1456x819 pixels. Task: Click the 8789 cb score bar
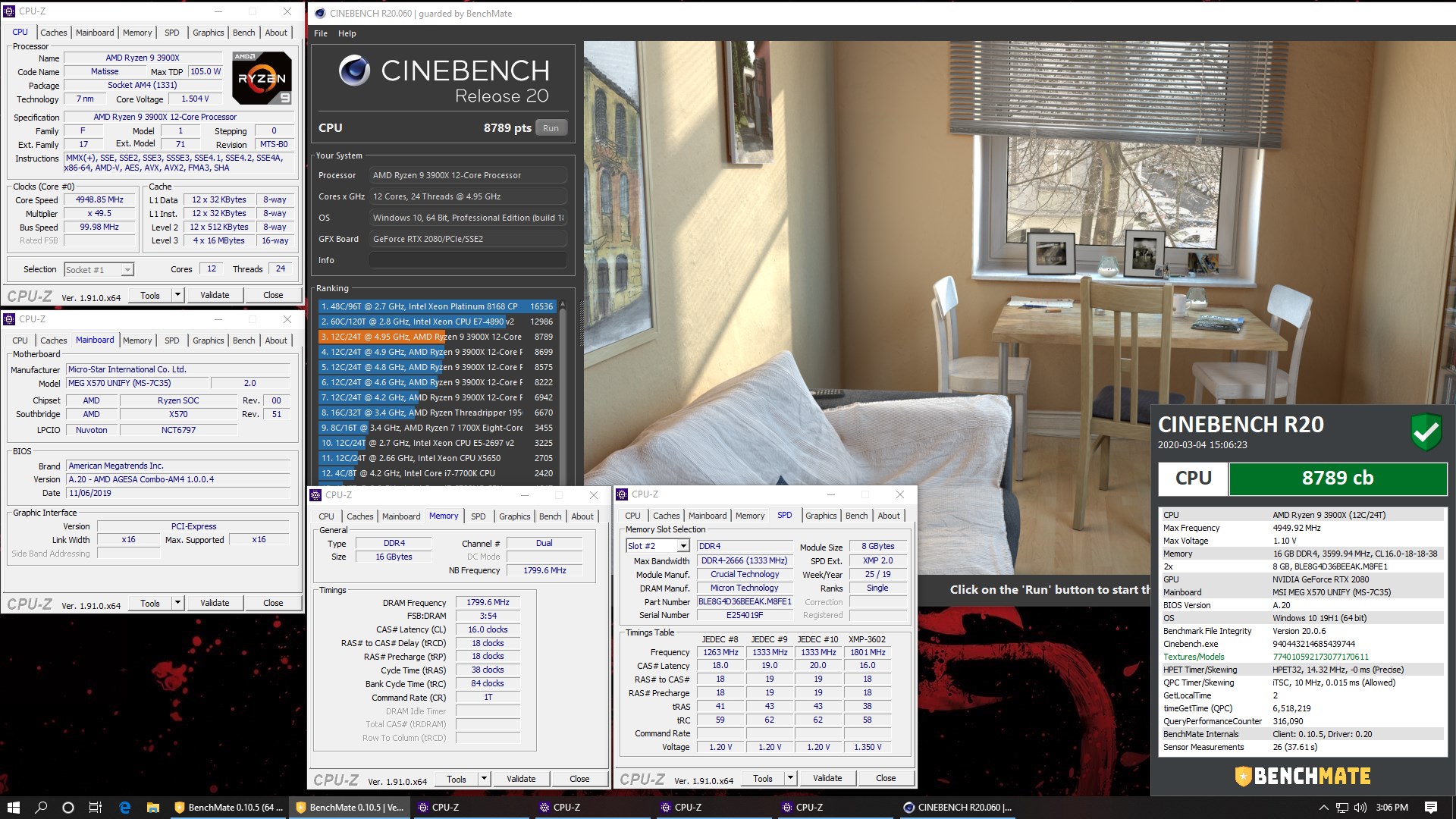(1338, 479)
